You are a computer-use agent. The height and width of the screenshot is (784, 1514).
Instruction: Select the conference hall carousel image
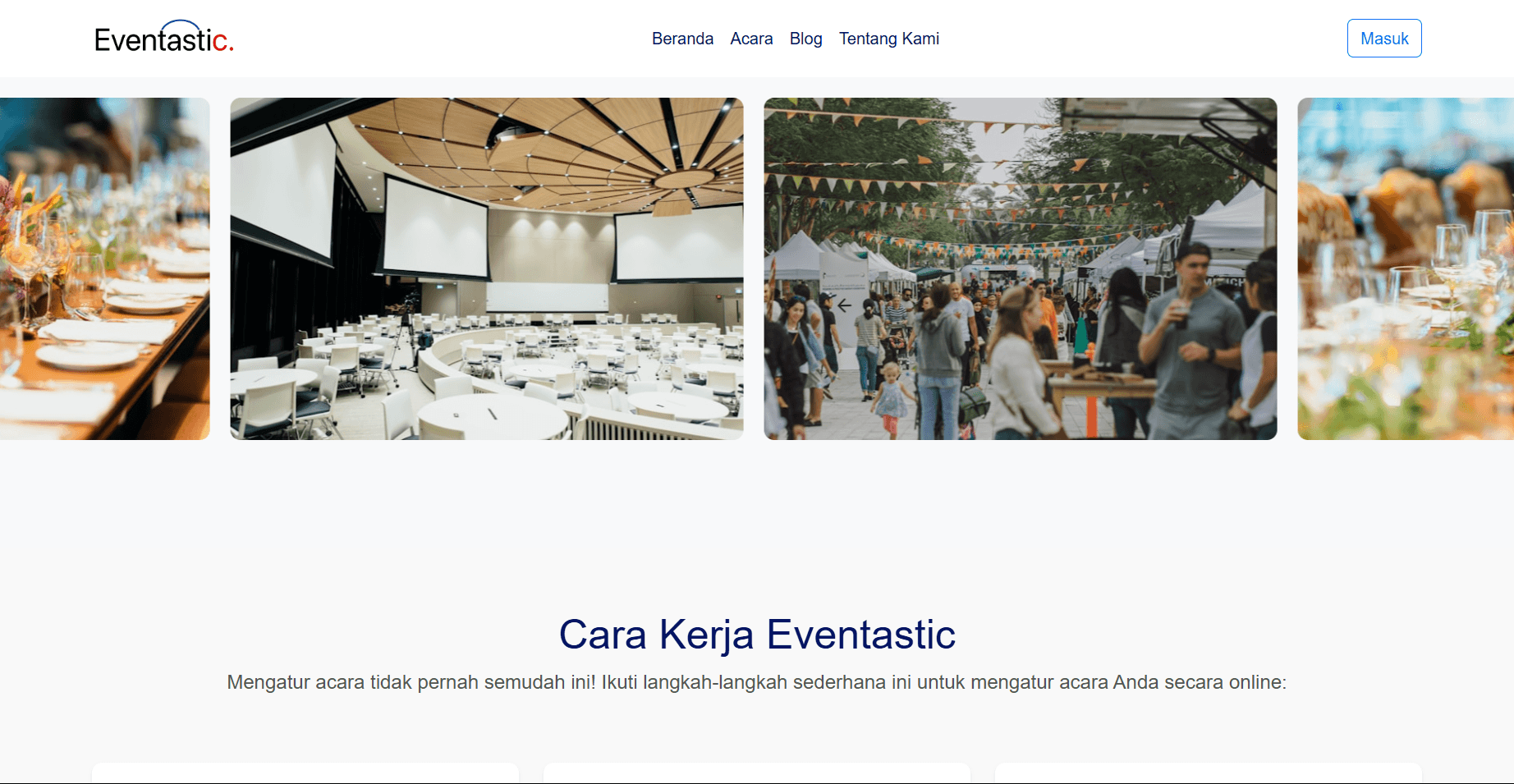coord(487,268)
